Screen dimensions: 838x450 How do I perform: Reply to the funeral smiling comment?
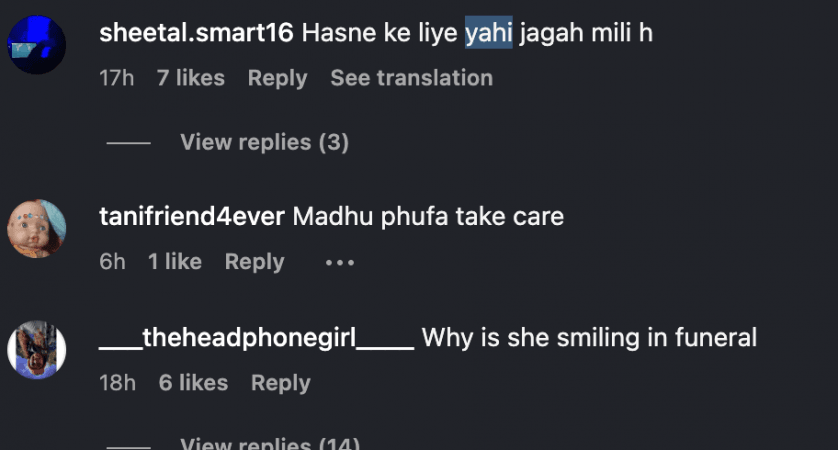281,383
